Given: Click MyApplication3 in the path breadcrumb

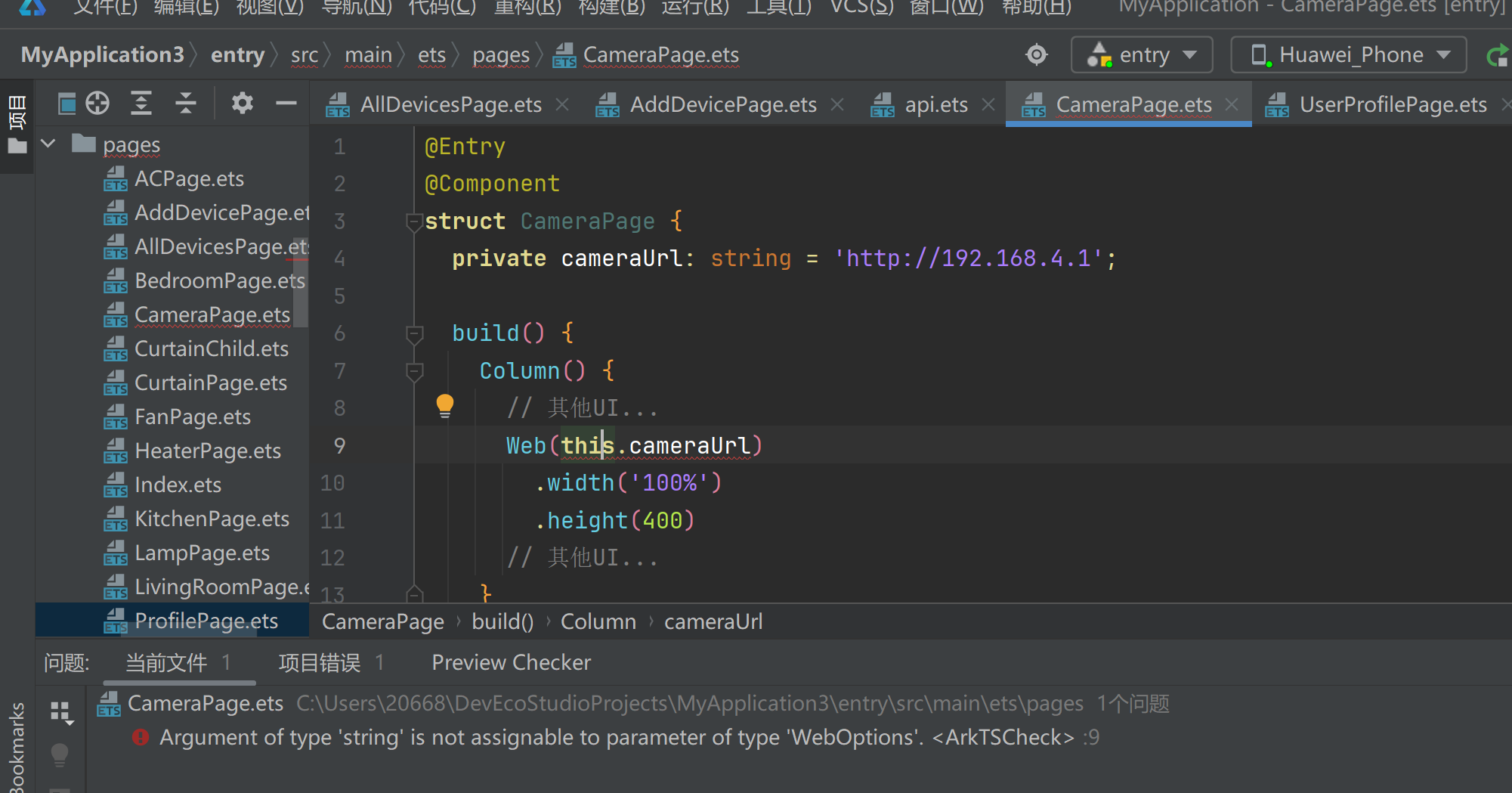Looking at the screenshot, I should (x=103, y=54).
